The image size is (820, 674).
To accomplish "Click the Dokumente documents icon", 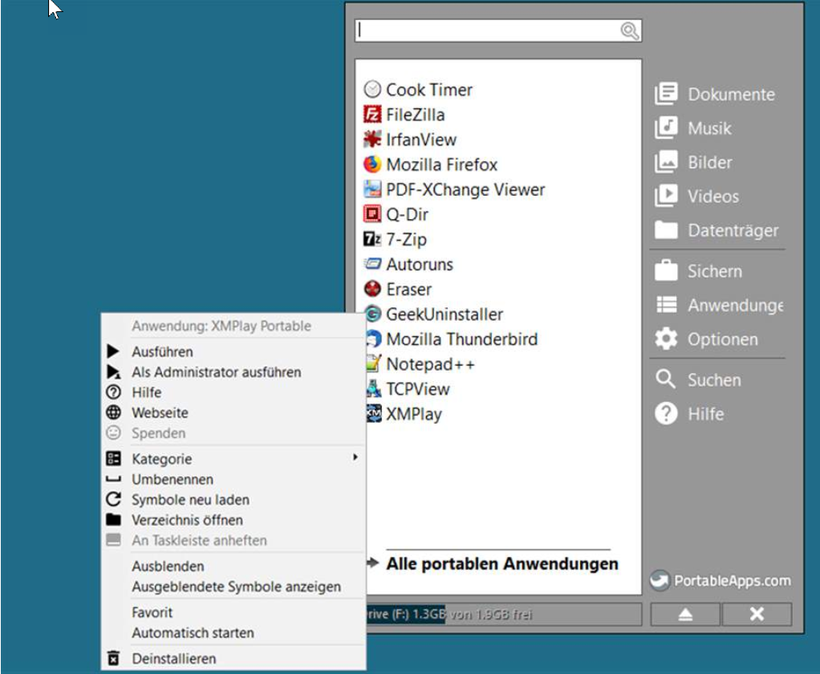I will click(666, 94).
